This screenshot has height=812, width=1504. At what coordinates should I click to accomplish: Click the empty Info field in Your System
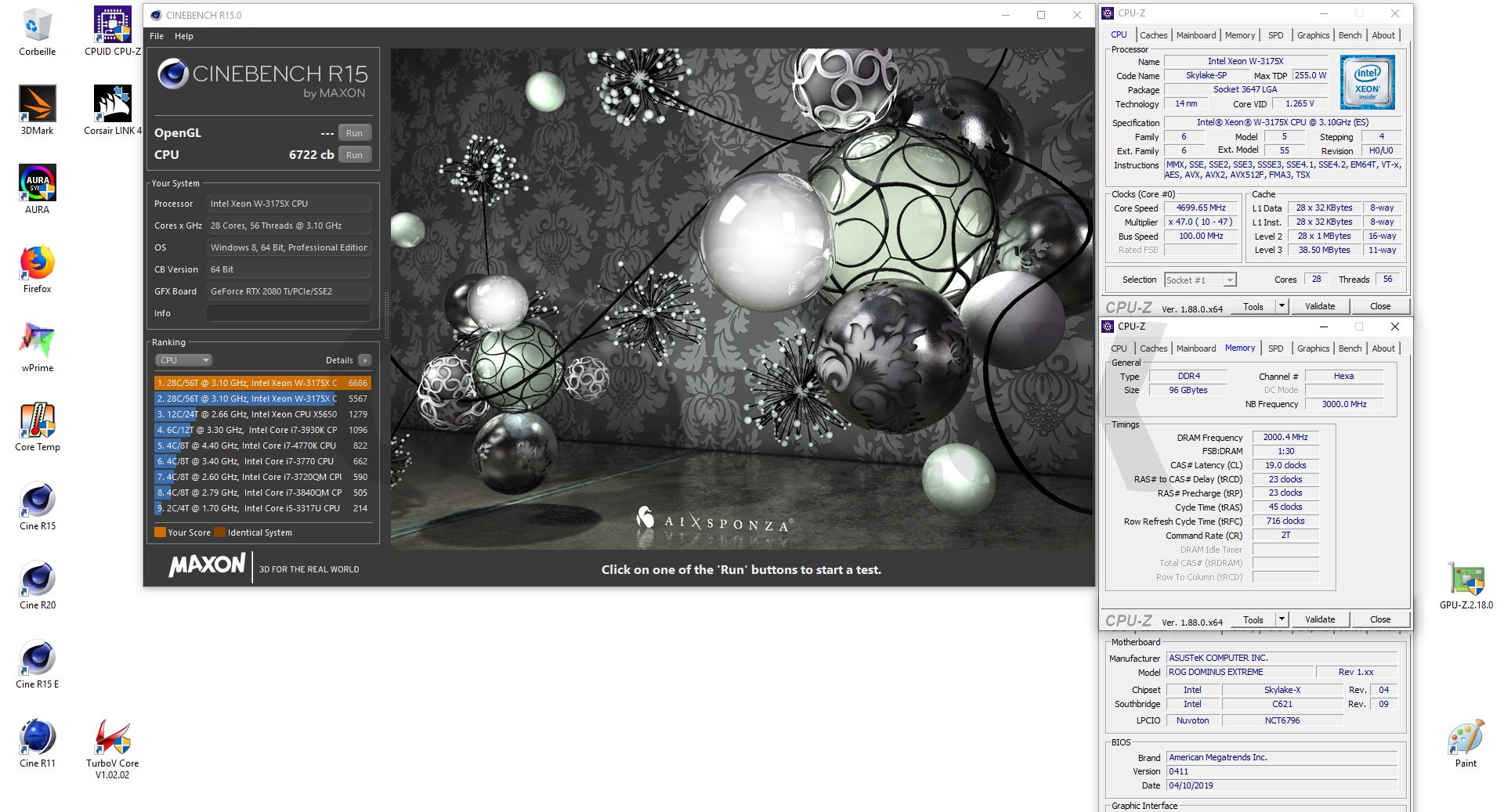point(288,313)
